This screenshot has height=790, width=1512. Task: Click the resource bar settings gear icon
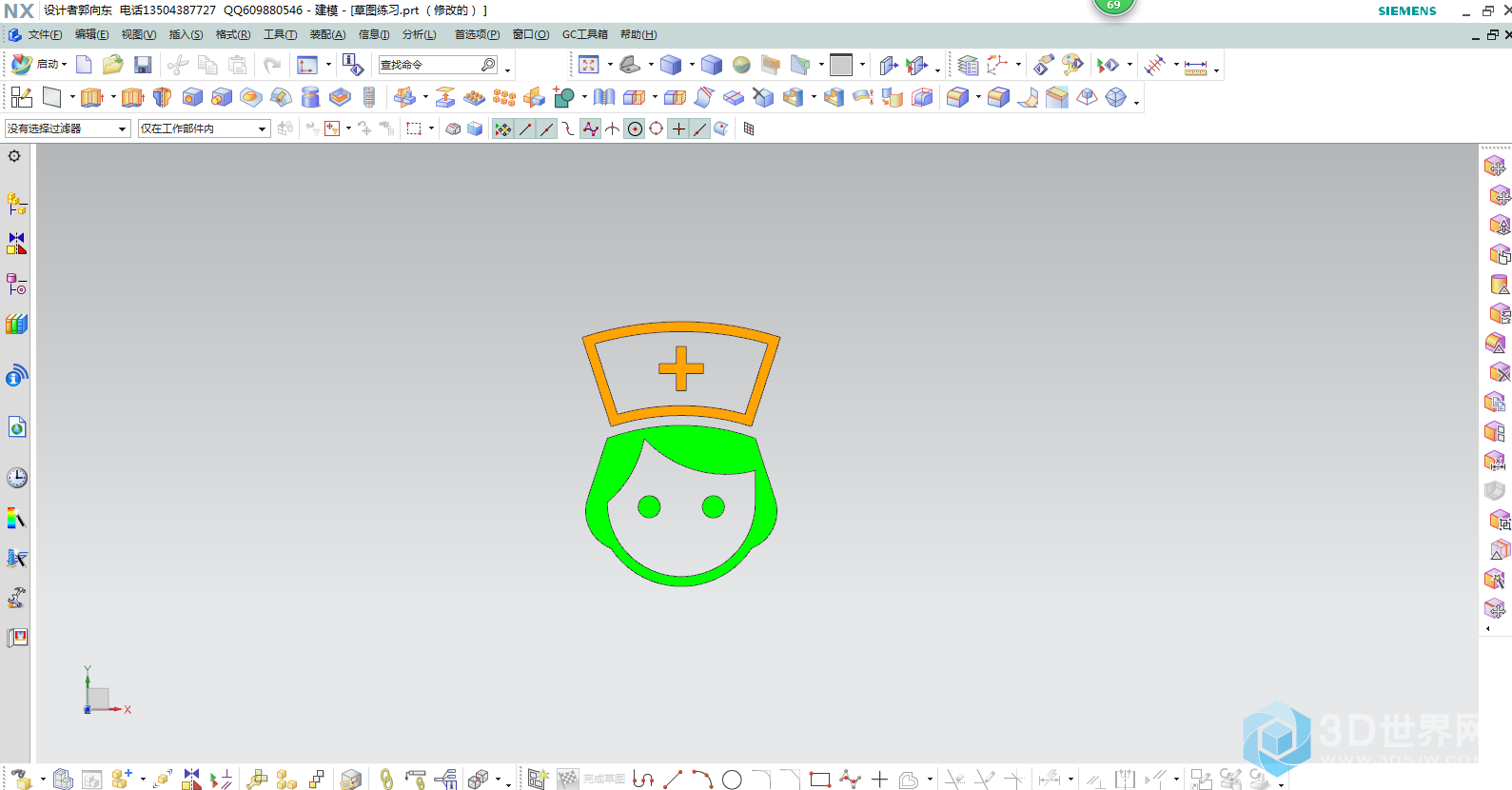click(x=14, y=156)
